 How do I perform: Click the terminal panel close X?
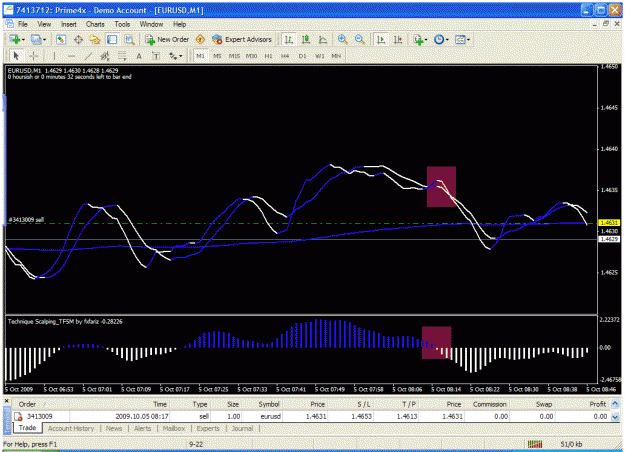coord(7,401)
